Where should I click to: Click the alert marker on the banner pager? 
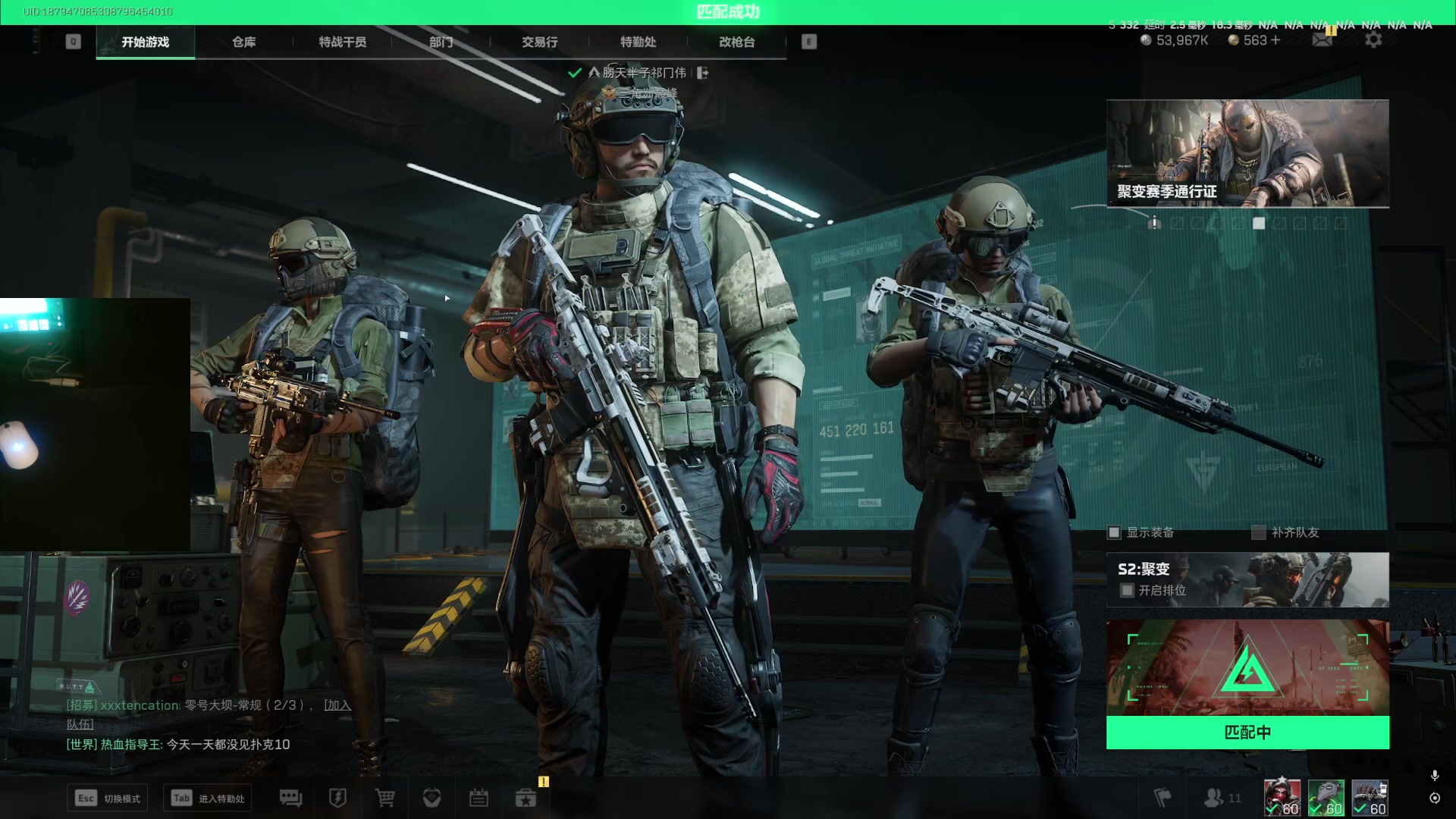(1154, 223)
